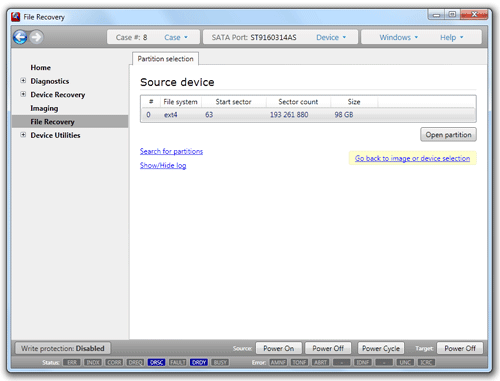
Task: Click the Case #: 8 label
Action: pos(131,37)
